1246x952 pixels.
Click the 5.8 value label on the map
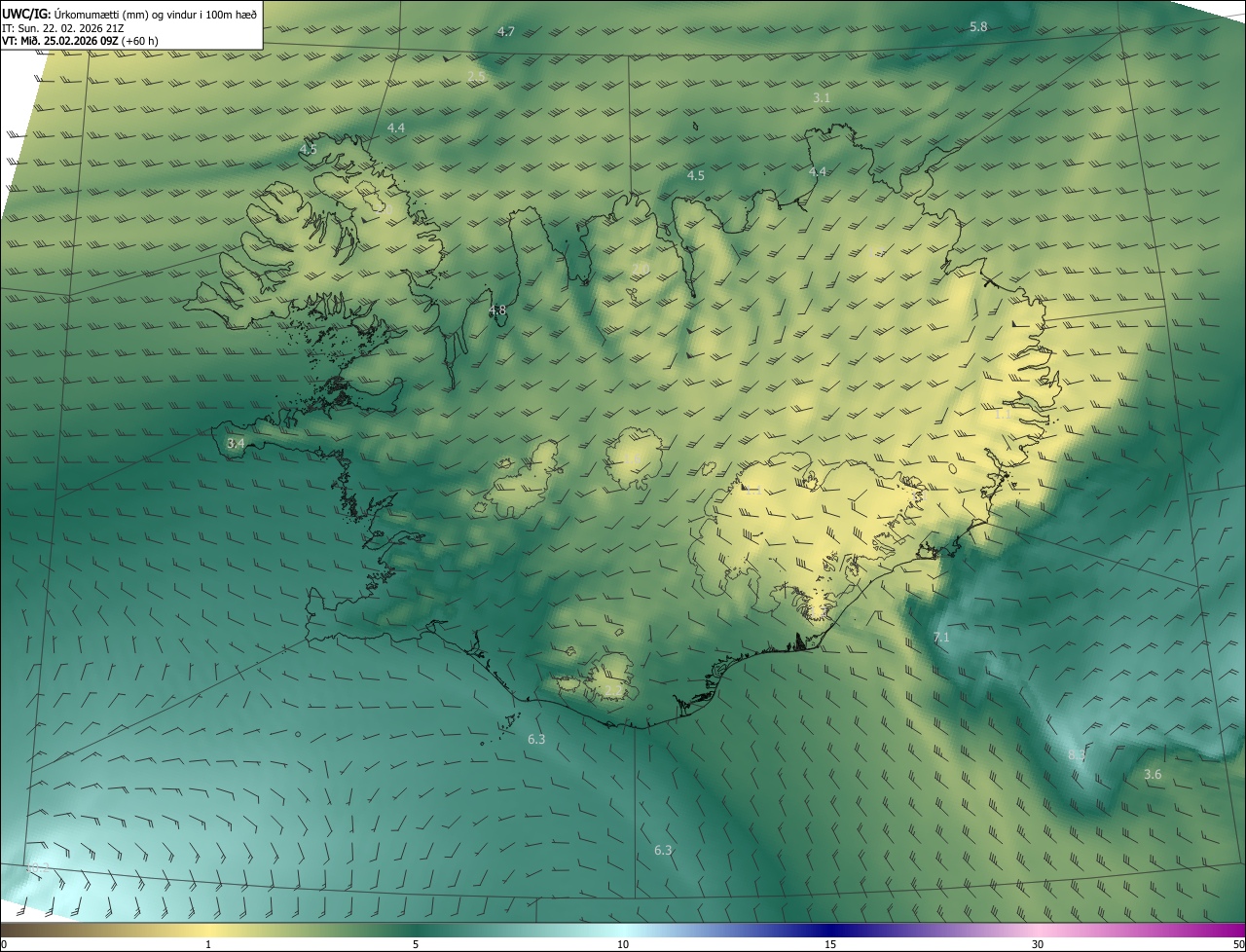pyautogui.click(x=978, y=27)
